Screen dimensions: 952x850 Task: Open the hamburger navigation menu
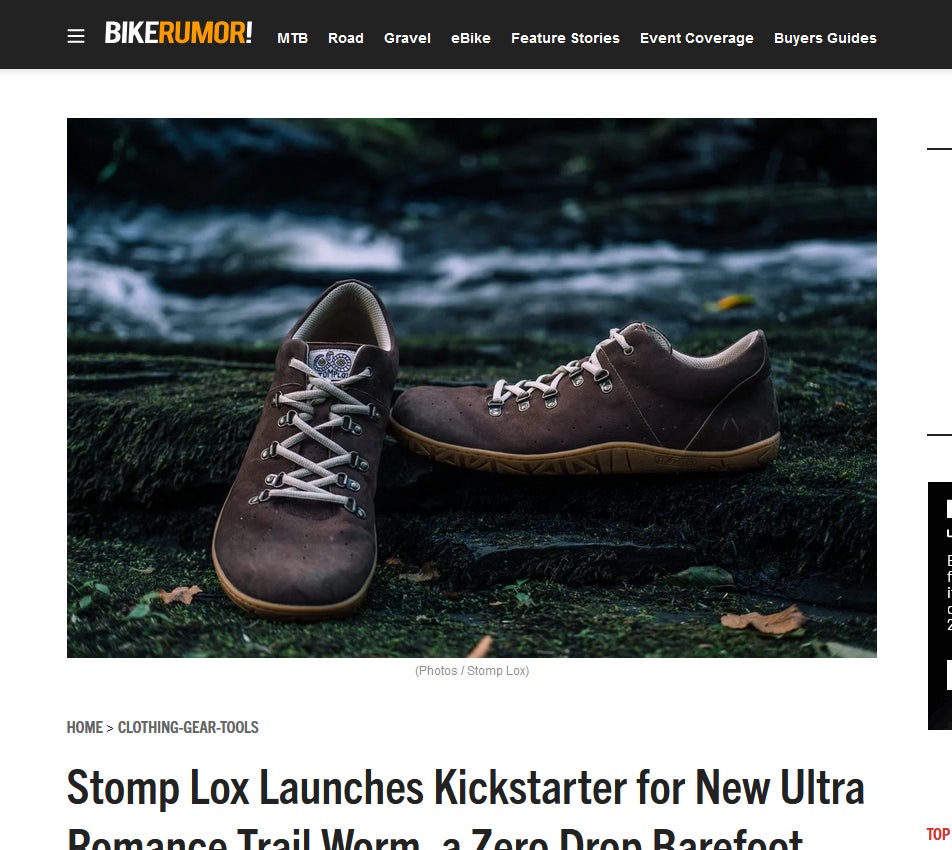coord(76,36)
